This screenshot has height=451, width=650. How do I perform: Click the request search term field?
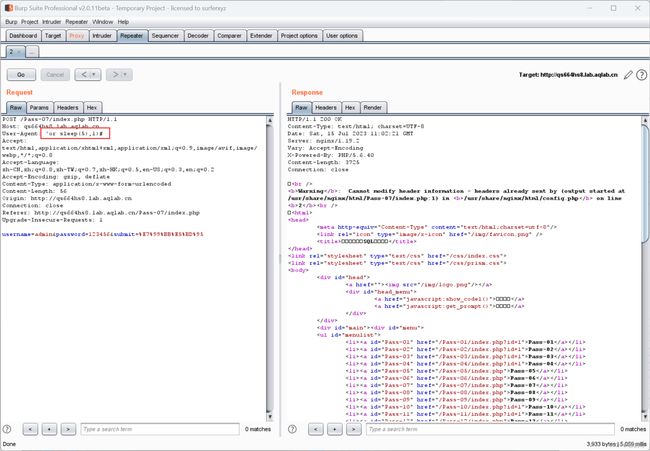(160, 429)
